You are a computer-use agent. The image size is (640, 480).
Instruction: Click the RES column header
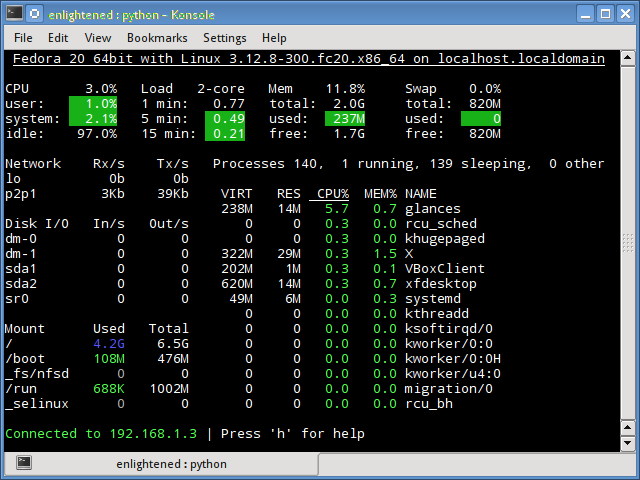click(x=289, y=194)
